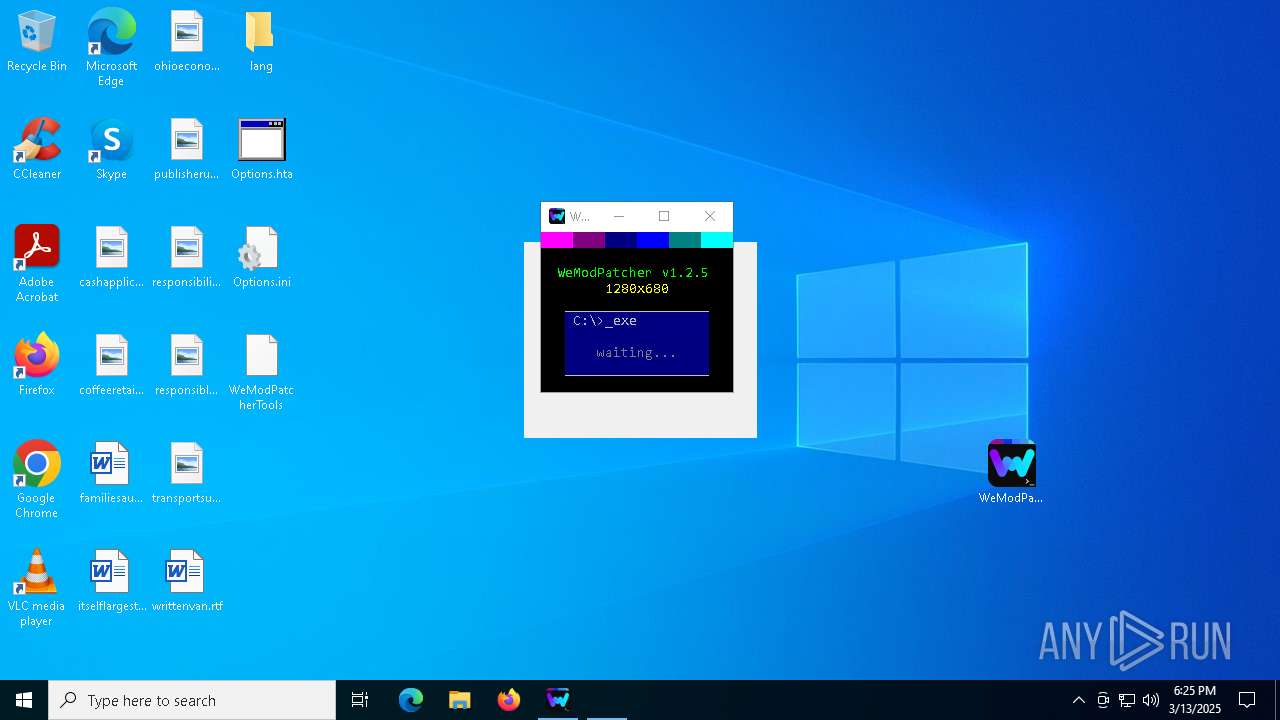
Task: Open Task View from the taskbar
Action: [x=360, y=700]
